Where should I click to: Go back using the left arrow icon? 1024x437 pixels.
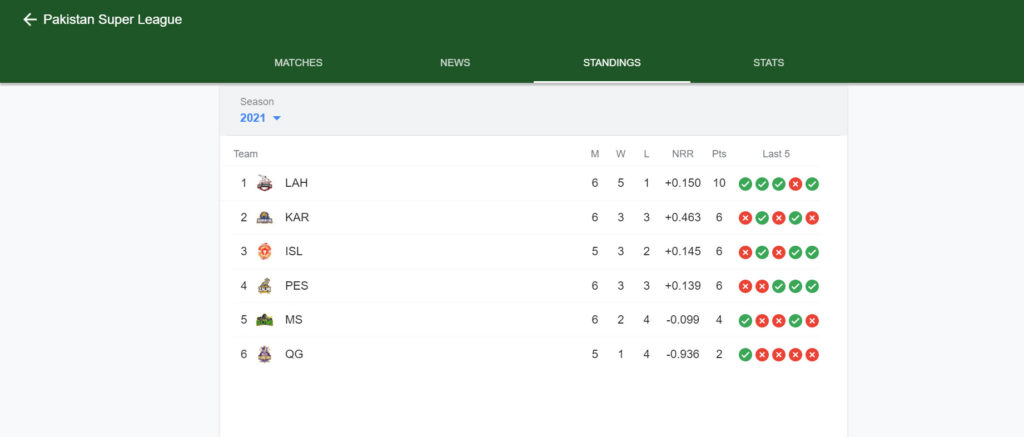point(29,20)
